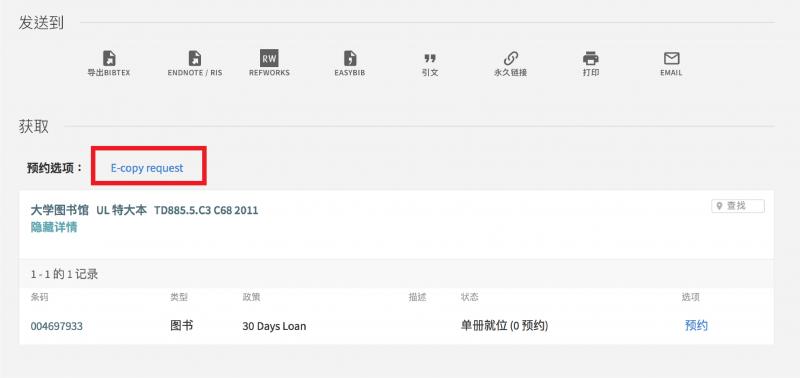Screen dimensions: 800x378
Task: Click the 政策 column header
Action: pos(251,297)
